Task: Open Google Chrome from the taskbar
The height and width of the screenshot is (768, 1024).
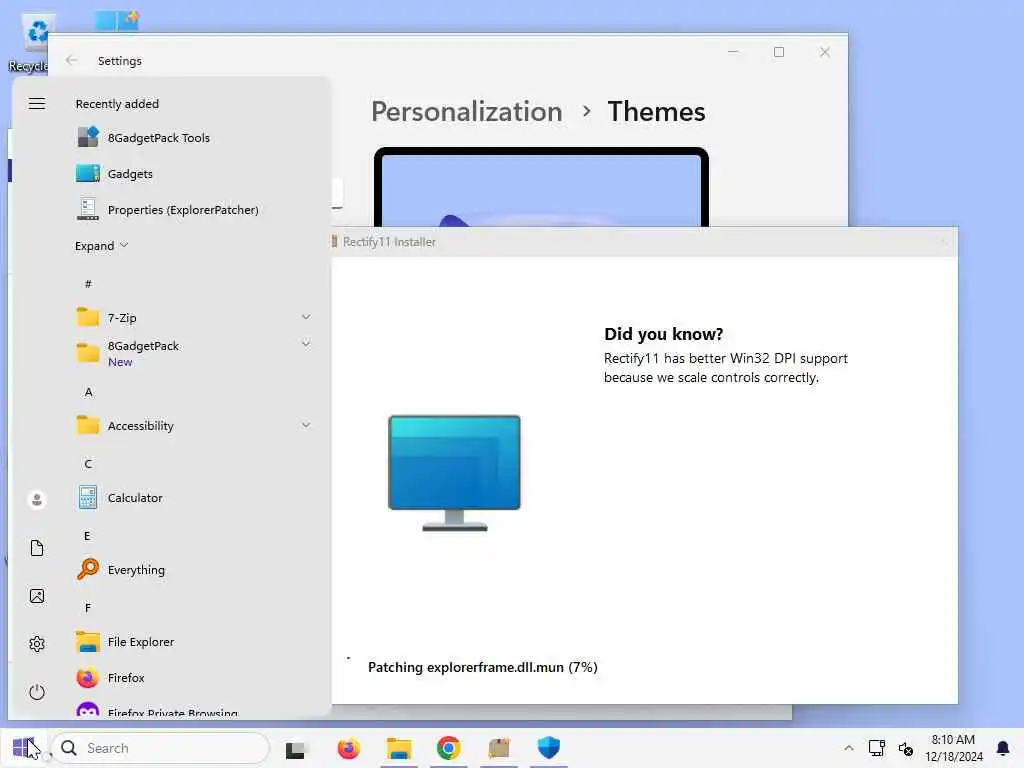Action: 448,748
